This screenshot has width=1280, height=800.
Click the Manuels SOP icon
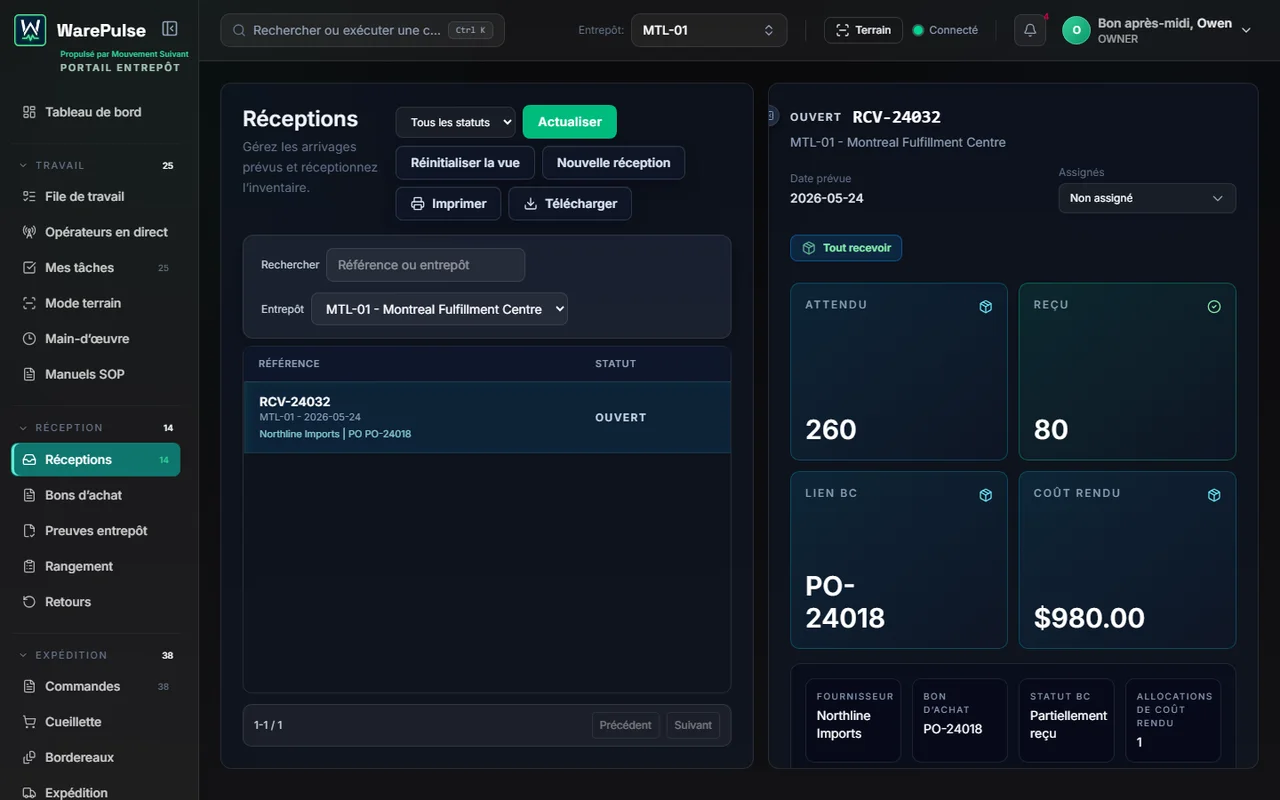[29, 374]
